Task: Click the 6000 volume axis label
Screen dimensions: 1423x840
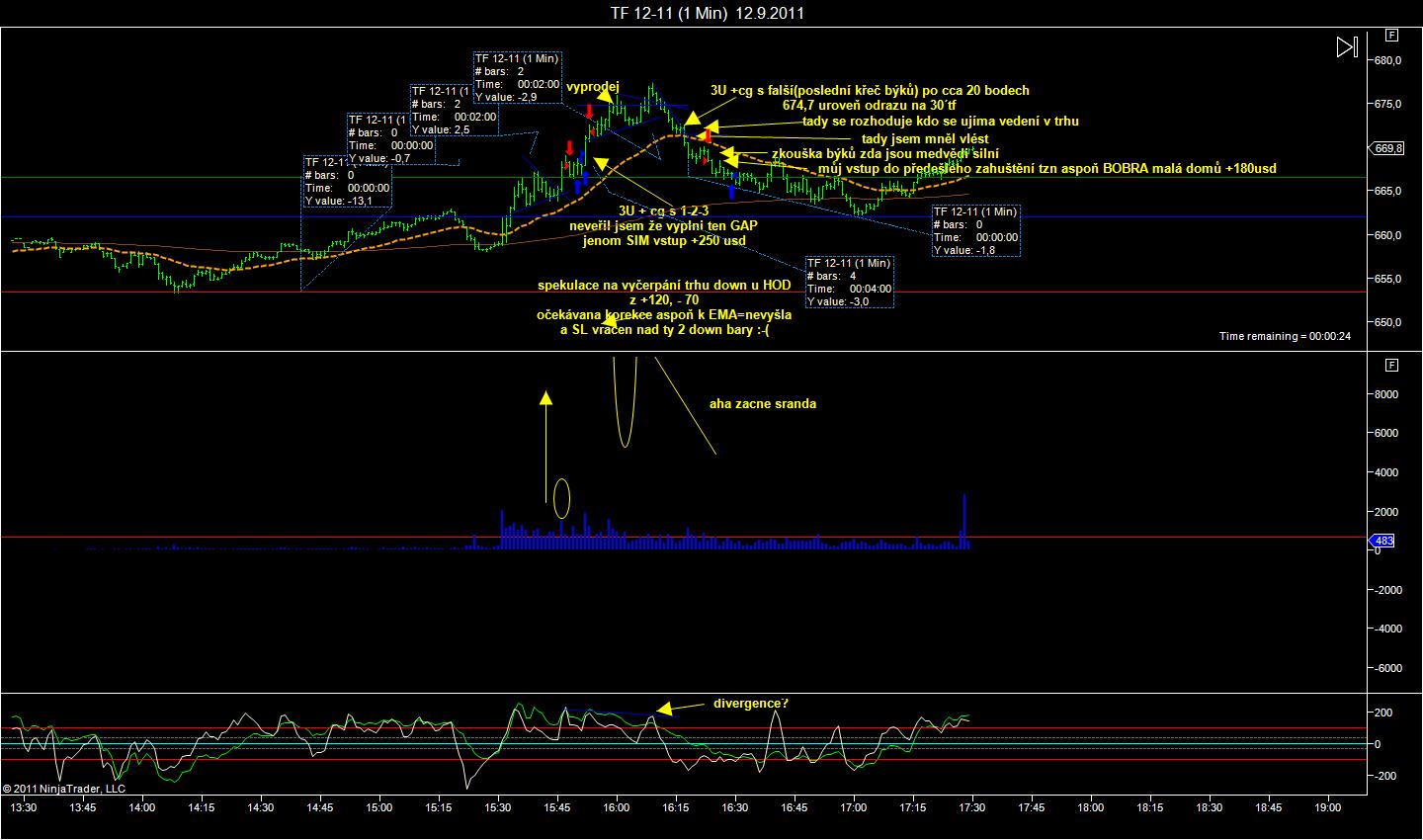Action: (1386, 433)
